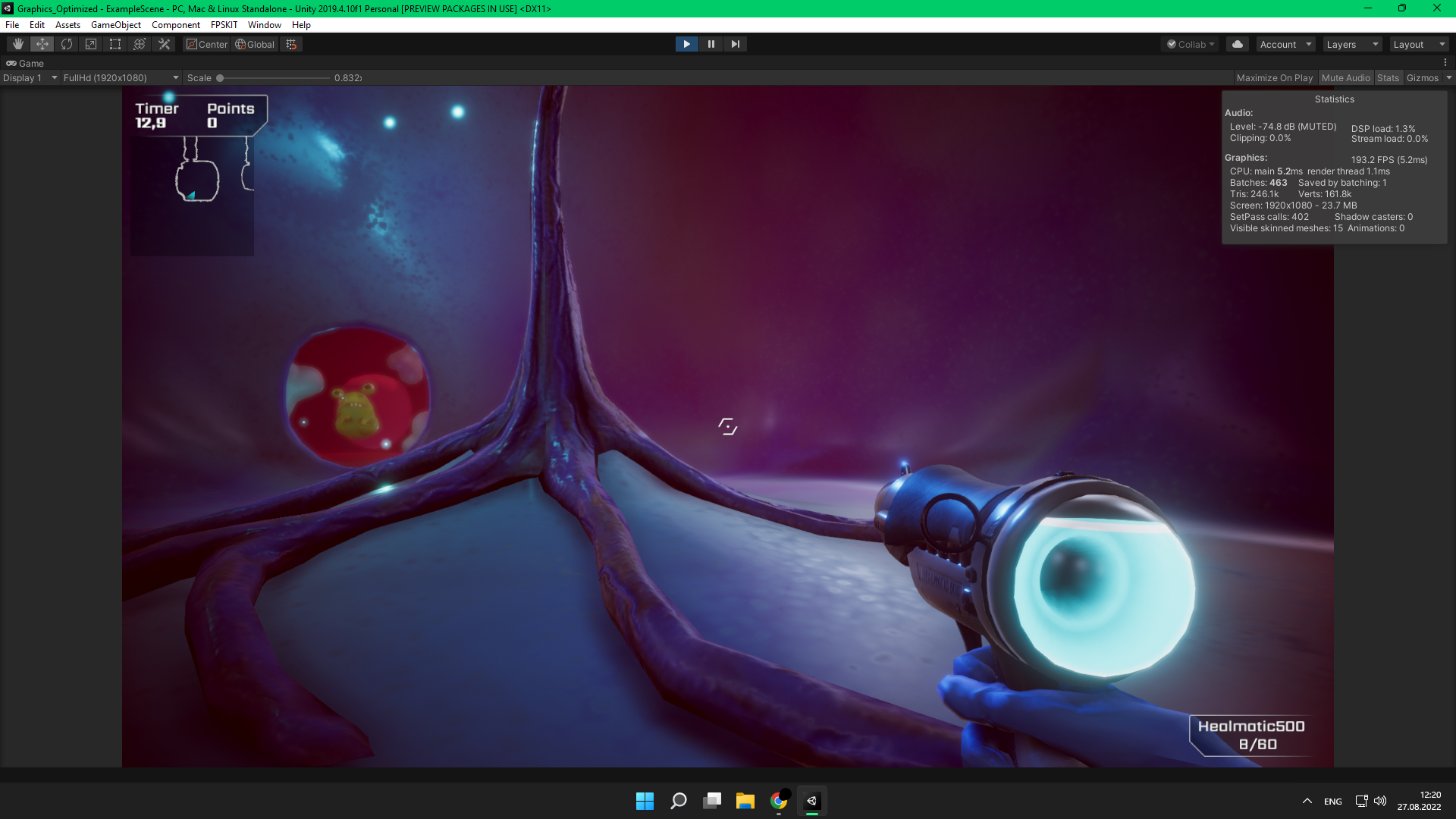The width and height of the screenshot is (1456, 819).
Task: Toggle Gizmos in Game view
Action: pyautogui.click(x=1423, y=77)
